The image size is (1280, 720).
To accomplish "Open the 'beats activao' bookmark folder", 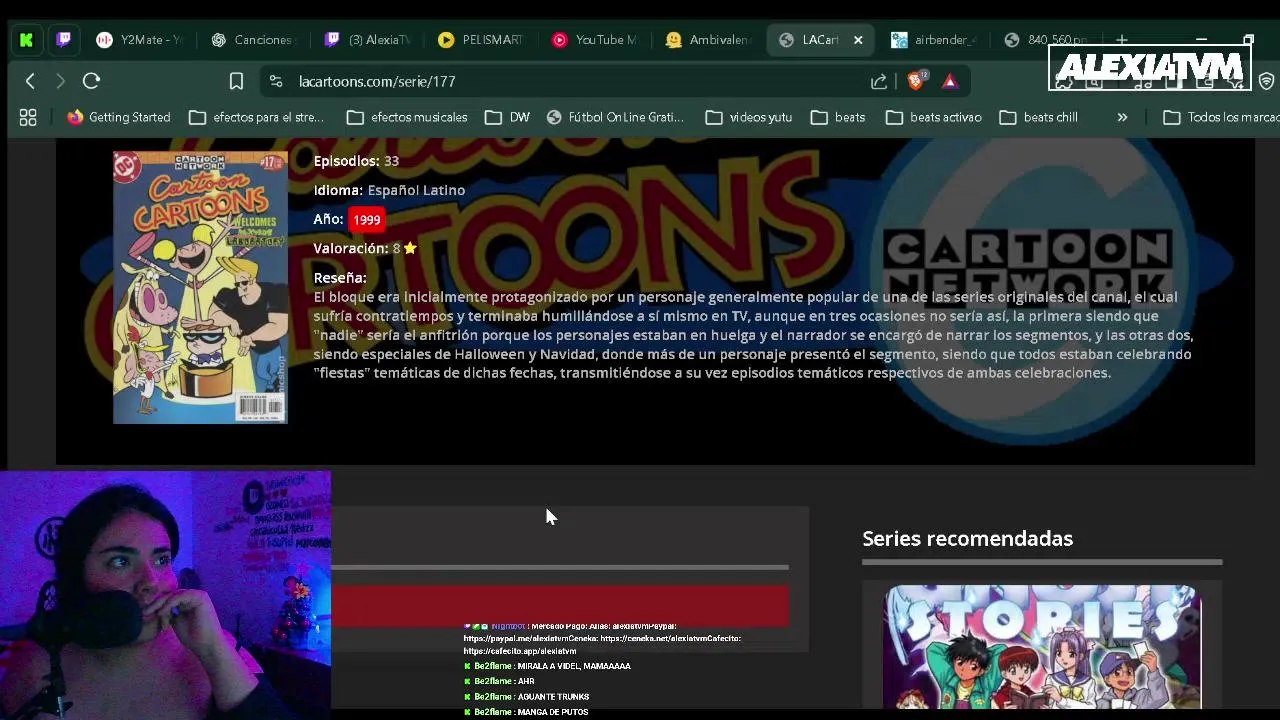I will pyautogui.click(x=934, y=117).
